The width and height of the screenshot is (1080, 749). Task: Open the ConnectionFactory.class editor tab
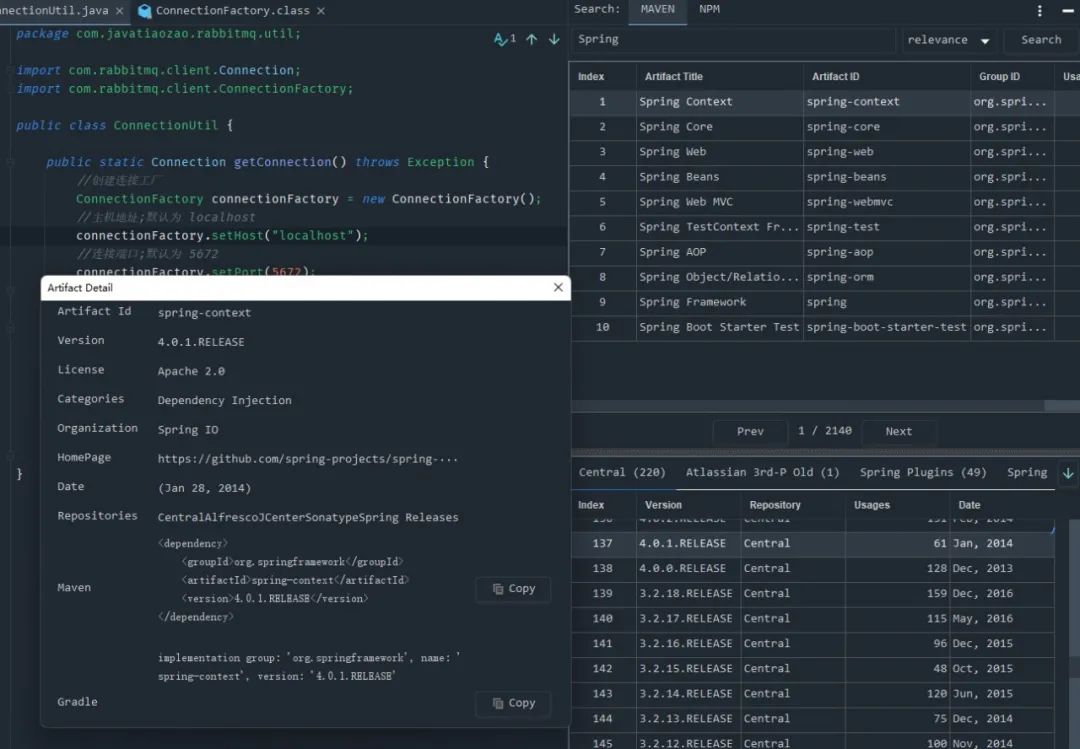(232, 11)
